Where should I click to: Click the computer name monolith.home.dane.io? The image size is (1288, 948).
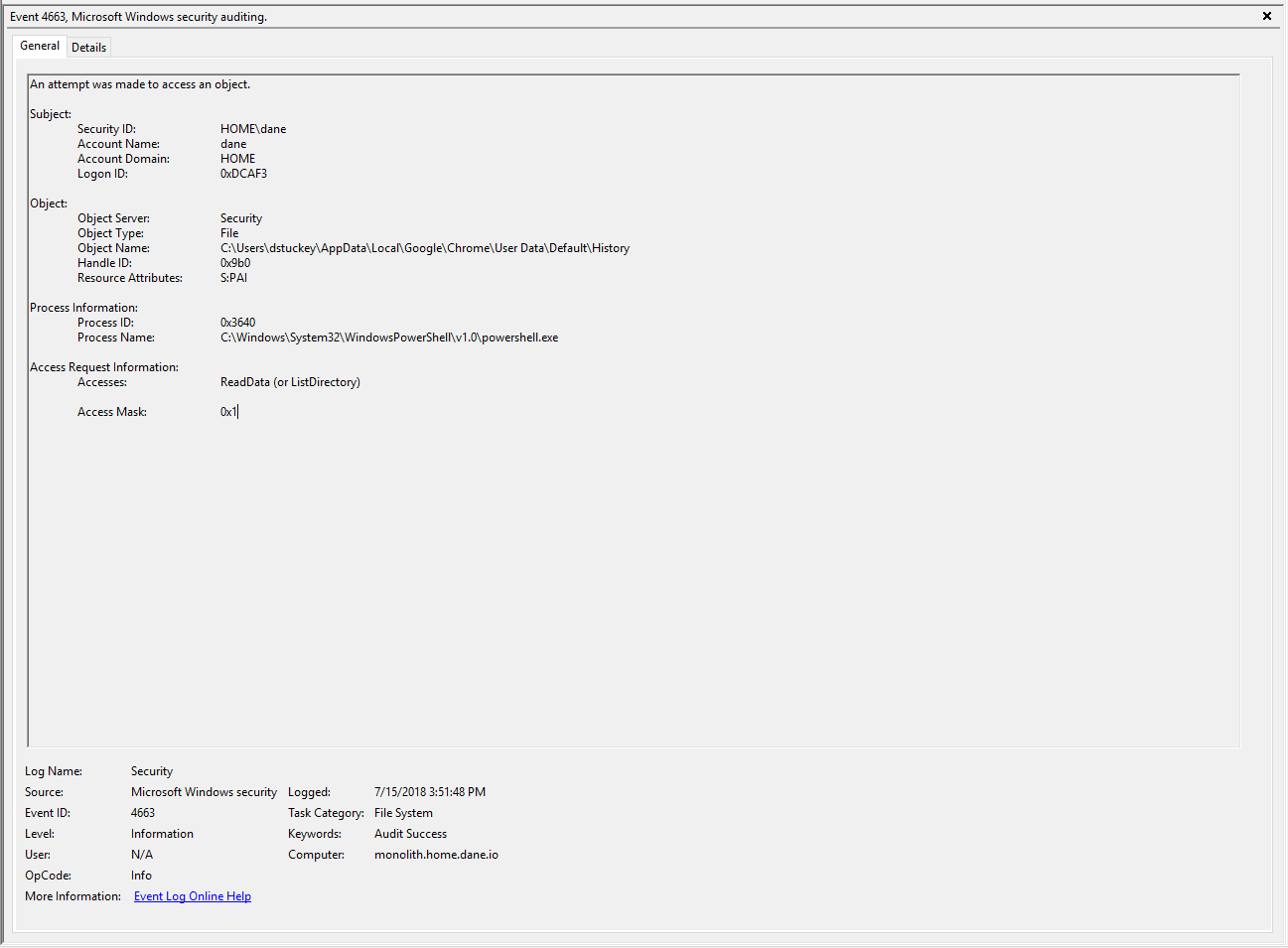click(x=436, y=855)
